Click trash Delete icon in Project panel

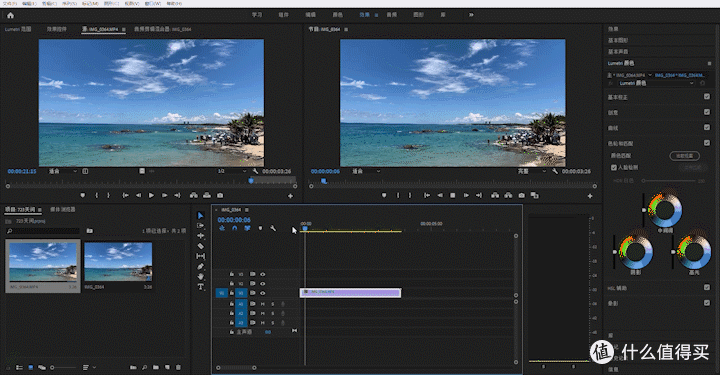(x=178, y=367)
